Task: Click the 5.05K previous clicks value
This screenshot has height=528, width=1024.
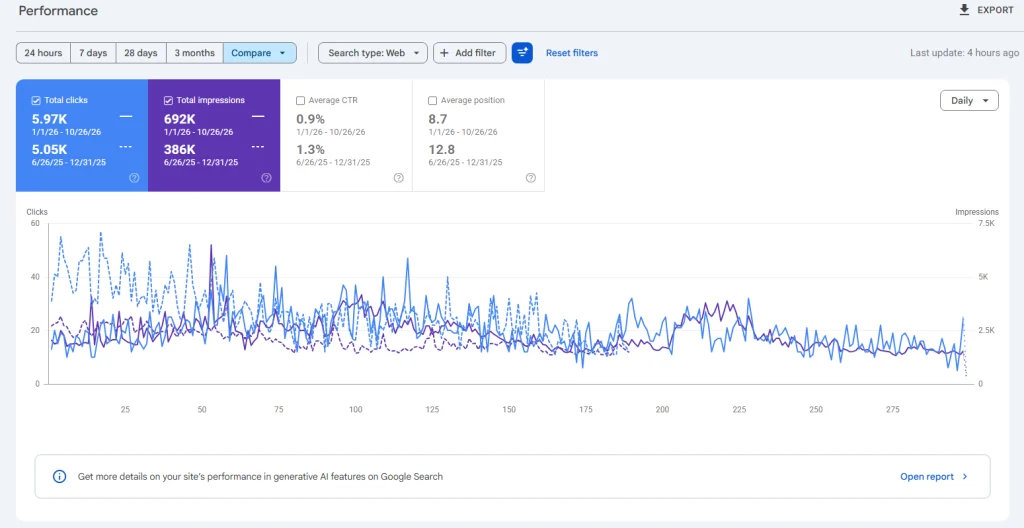Action: click(50, 150)
